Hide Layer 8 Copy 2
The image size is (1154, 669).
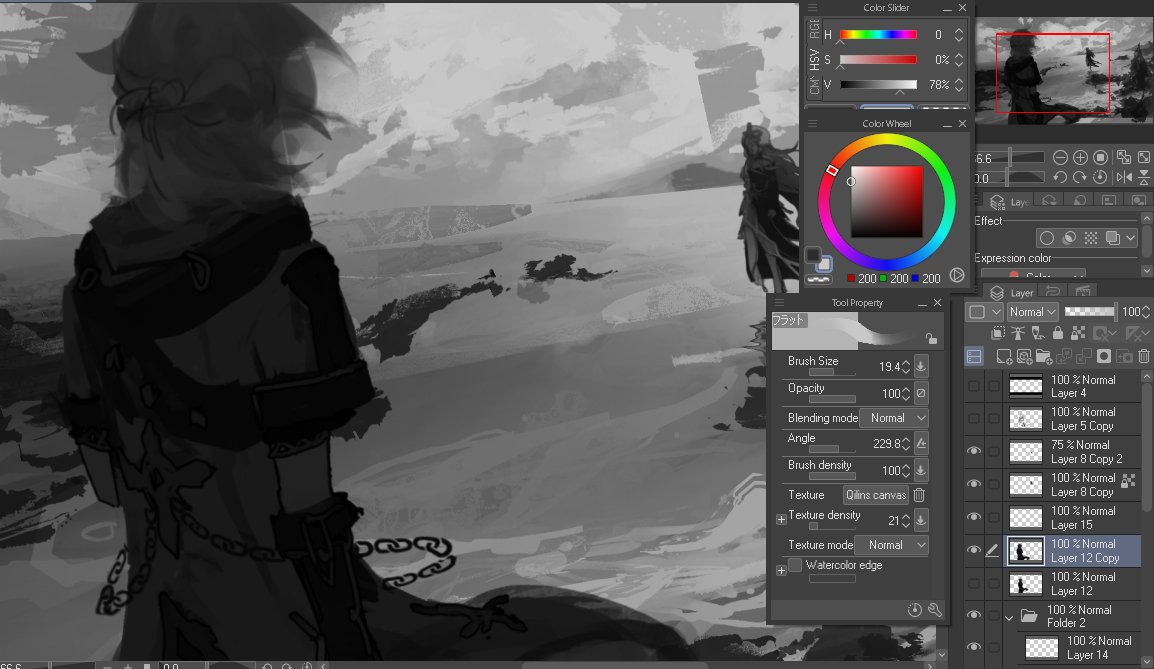click(x=974, y=451)
